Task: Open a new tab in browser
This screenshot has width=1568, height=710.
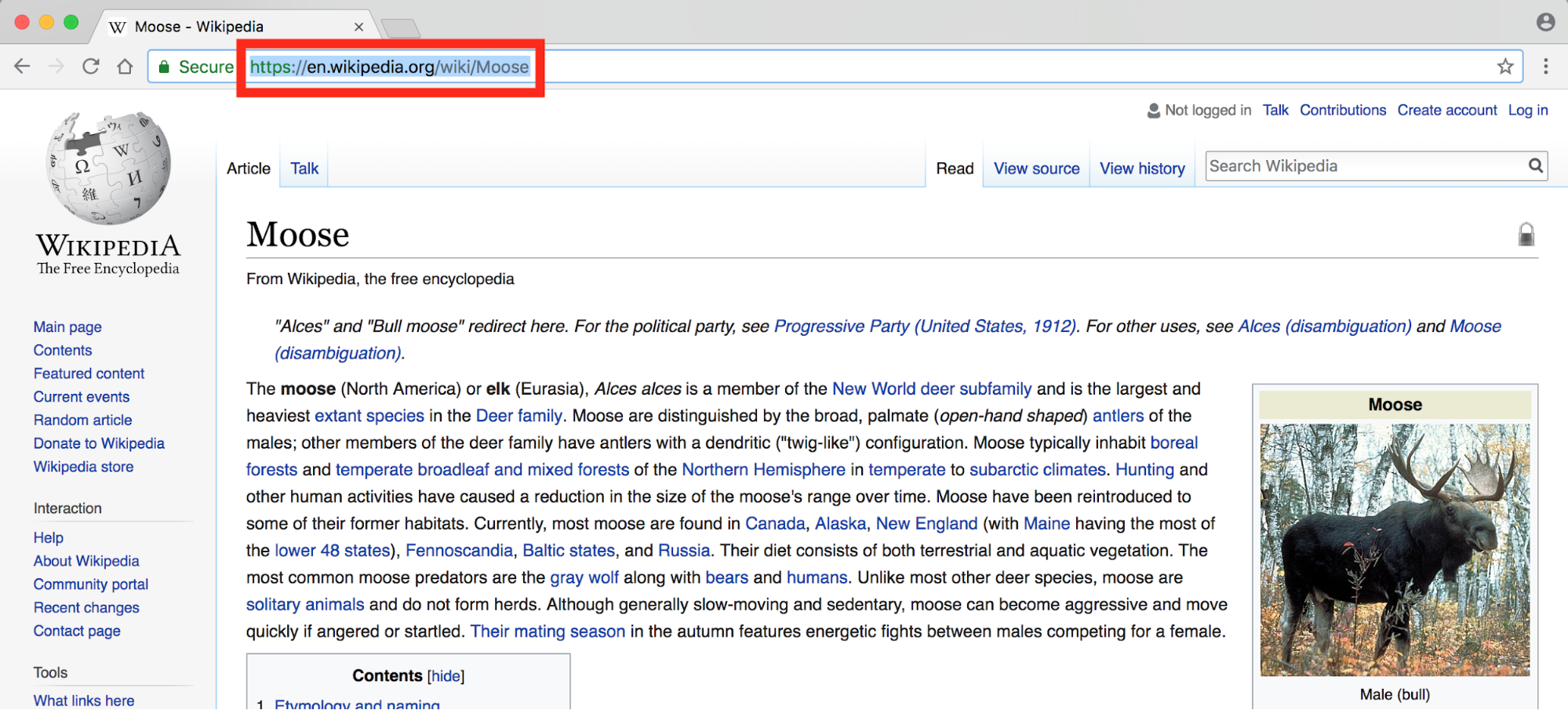Action: (x=401, y=29)
